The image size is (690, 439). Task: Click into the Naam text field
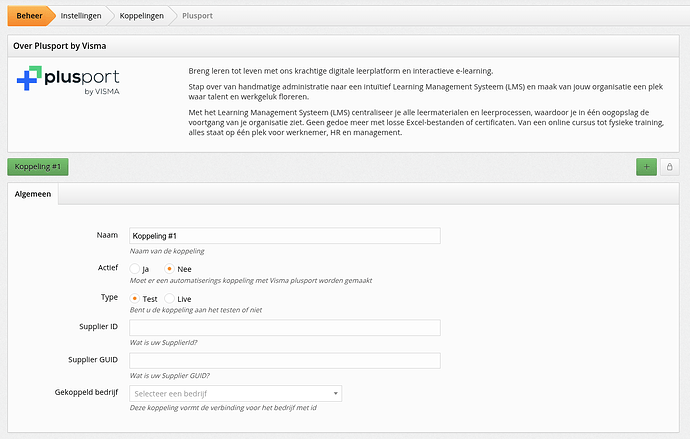click(285, 236)
